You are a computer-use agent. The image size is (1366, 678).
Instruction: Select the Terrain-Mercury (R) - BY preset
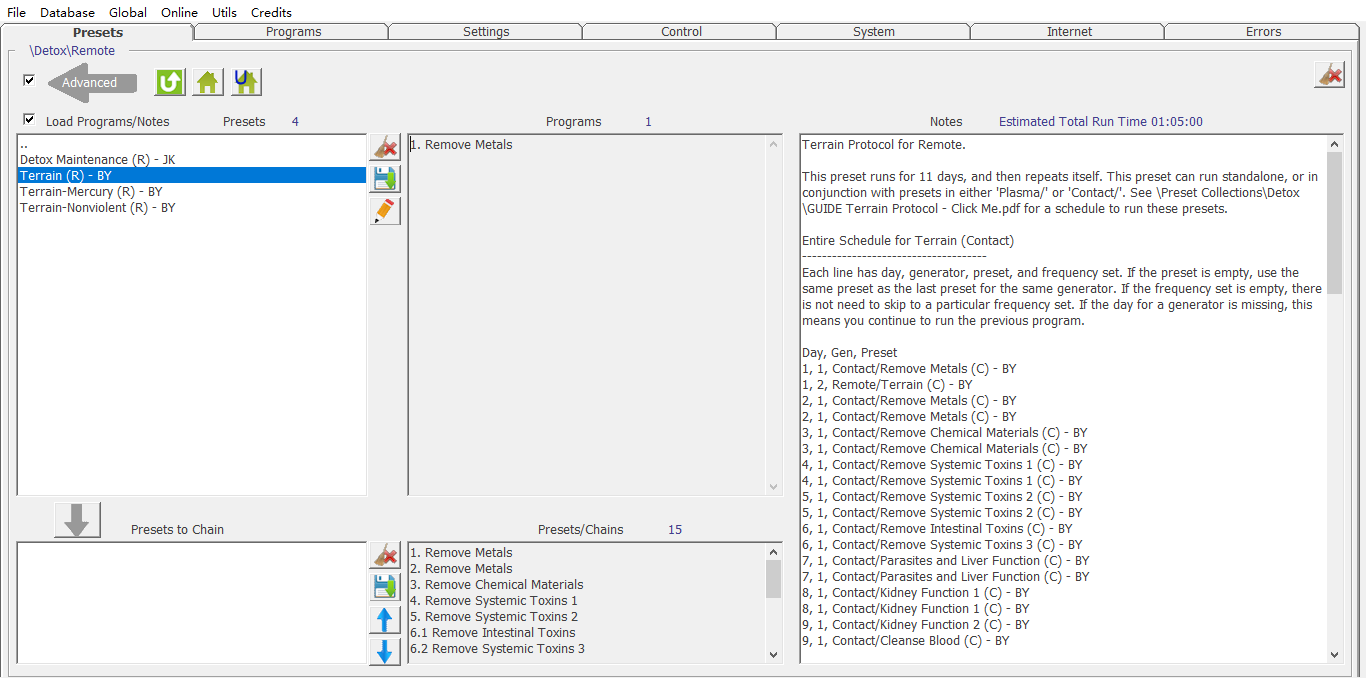click(x=91, y=192)
